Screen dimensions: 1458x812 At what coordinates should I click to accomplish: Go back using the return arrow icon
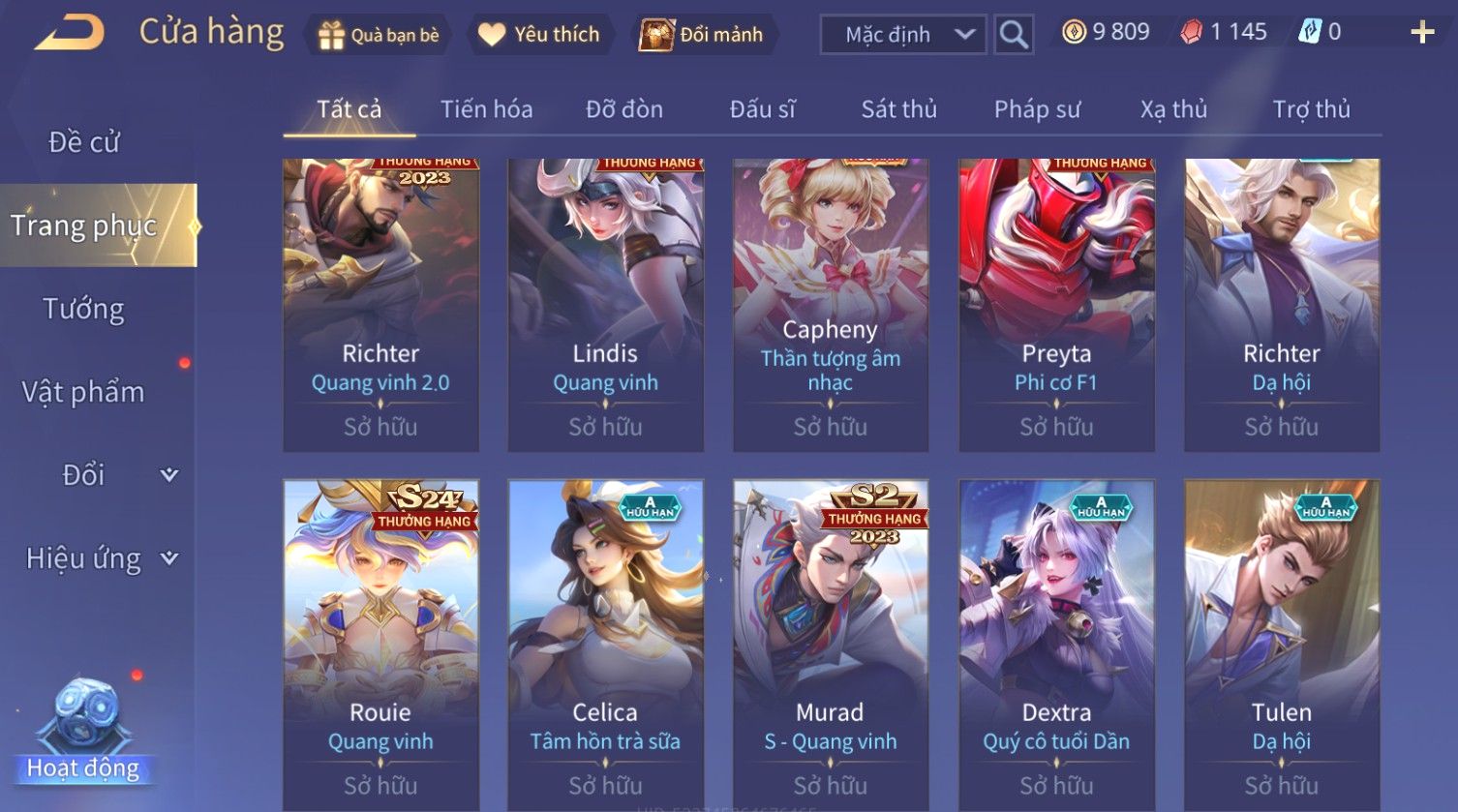click(x=70, y=33)
